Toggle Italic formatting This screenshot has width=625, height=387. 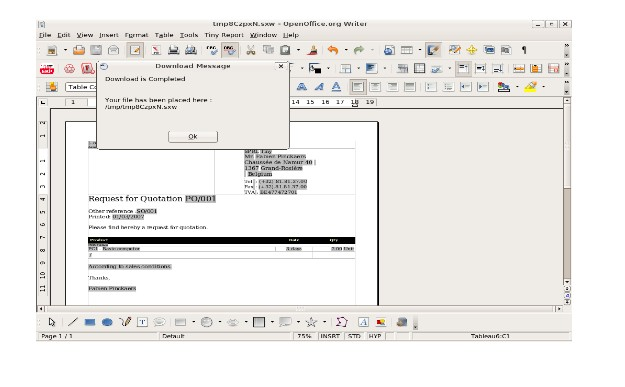319,87
